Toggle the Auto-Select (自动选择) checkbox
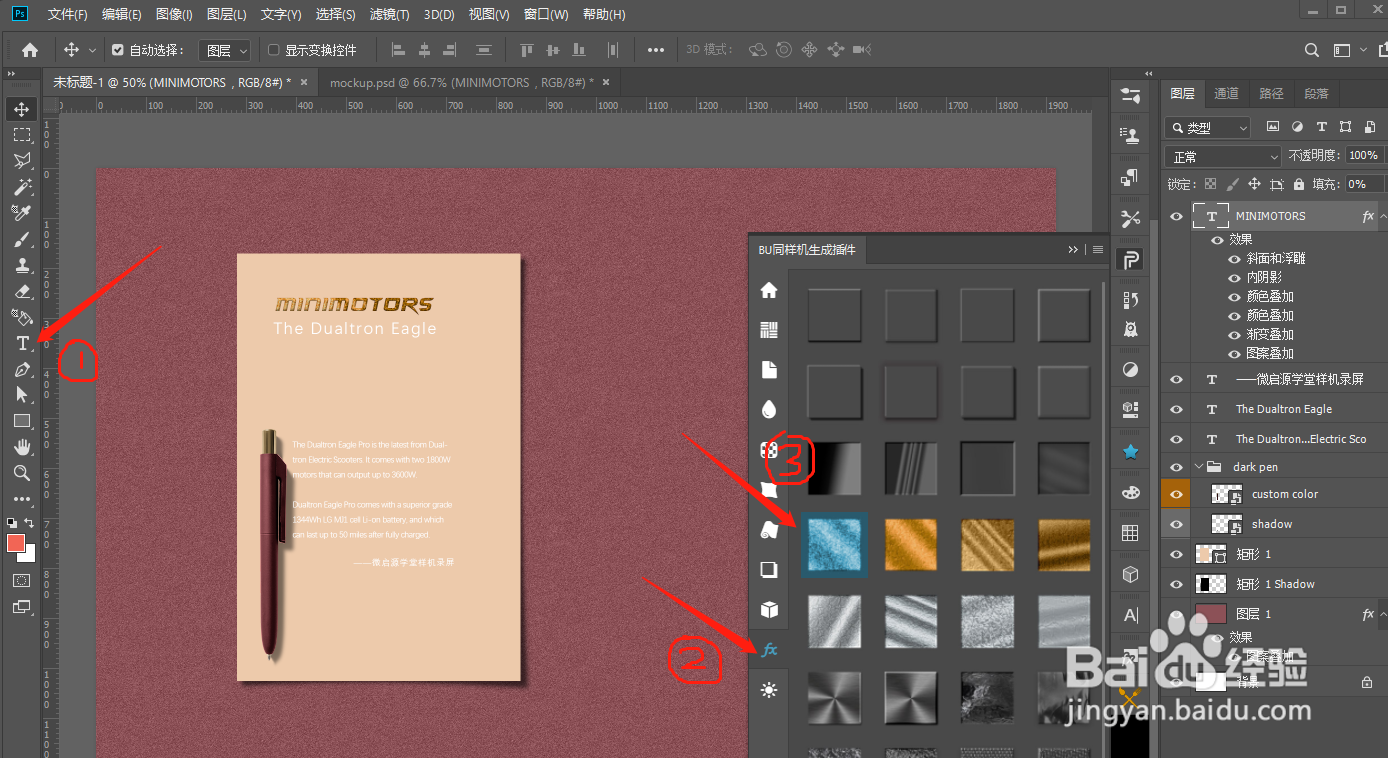This screenshot has height=758, width=1388. click(118, 50)
